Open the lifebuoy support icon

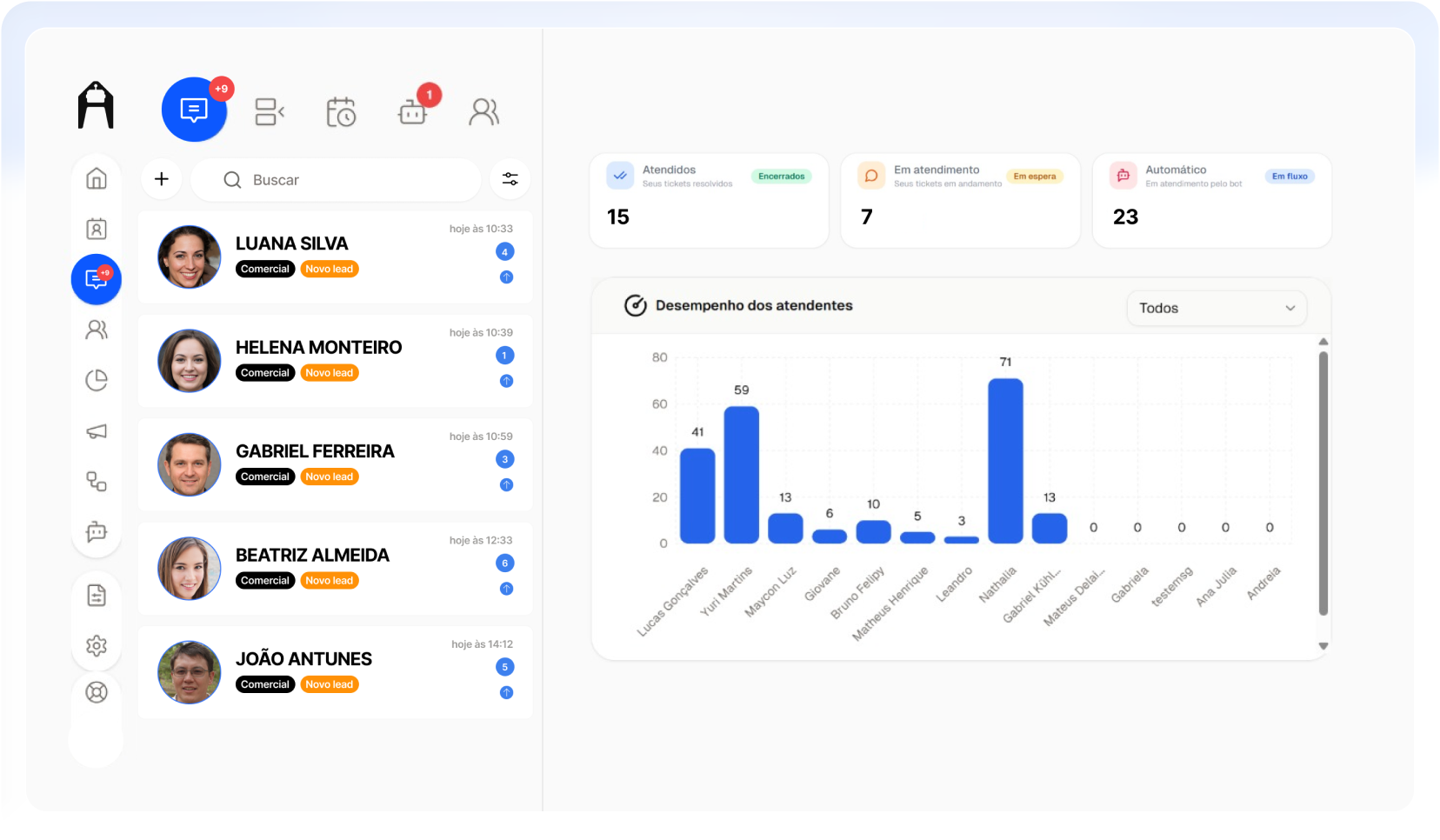tap(97, 692)
